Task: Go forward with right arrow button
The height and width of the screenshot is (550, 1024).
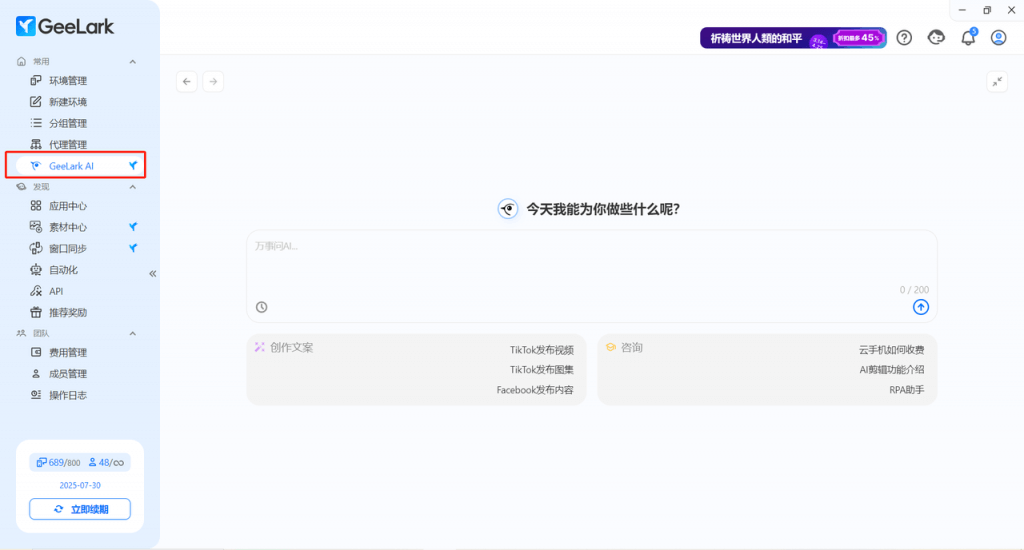Action: point(213,82)
